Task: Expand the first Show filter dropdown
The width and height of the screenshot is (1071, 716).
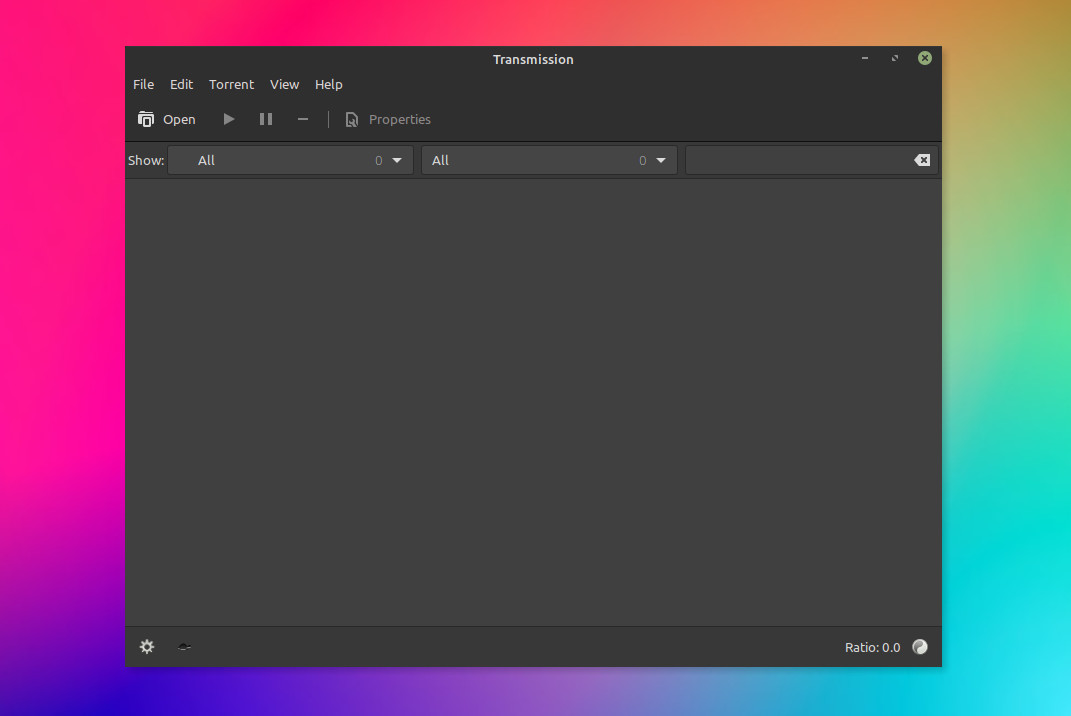Action: pyautogui.click(x=290, y=161)
